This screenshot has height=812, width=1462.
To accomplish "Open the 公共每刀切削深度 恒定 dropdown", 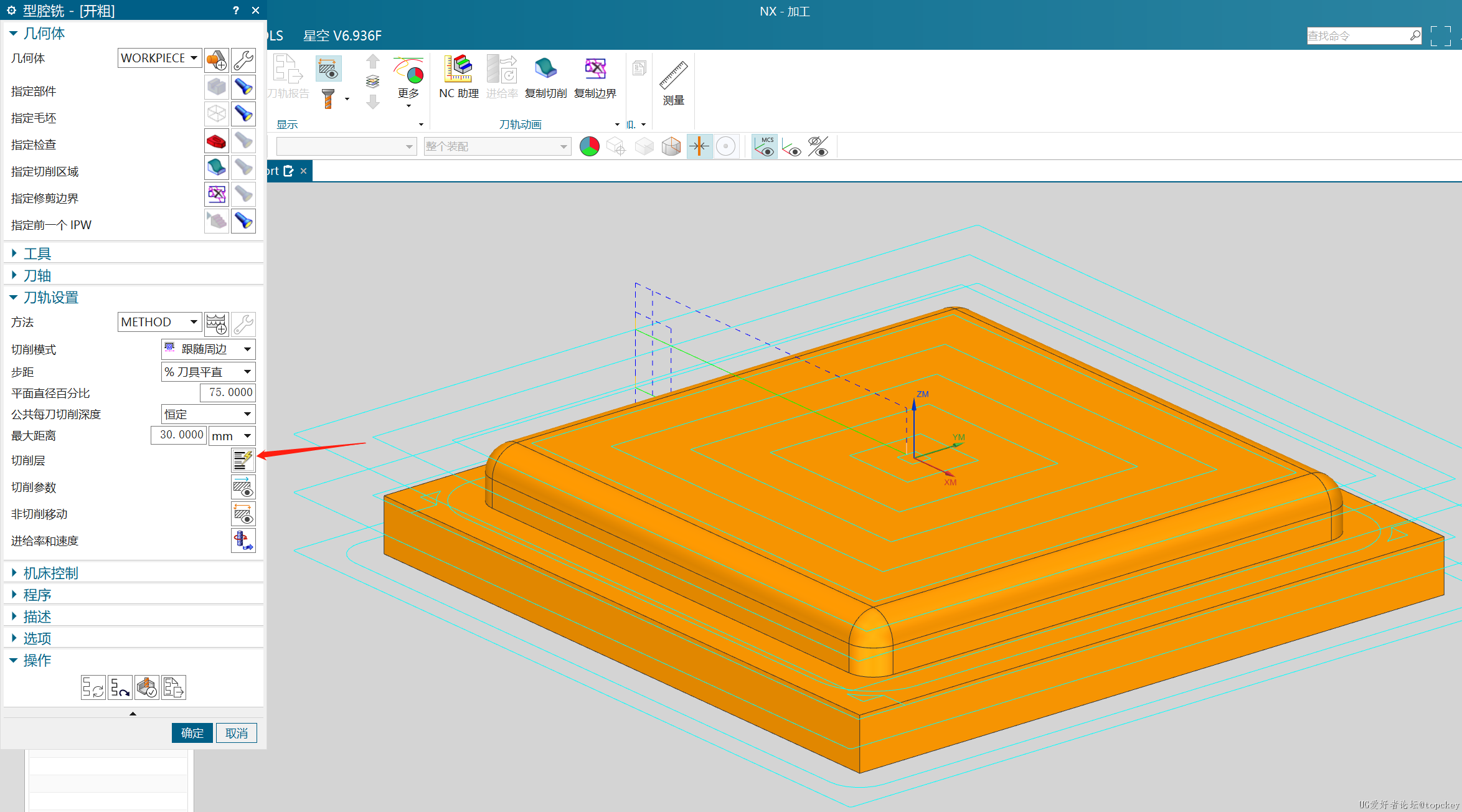I will pyautogui.click(x=208, y=414).
